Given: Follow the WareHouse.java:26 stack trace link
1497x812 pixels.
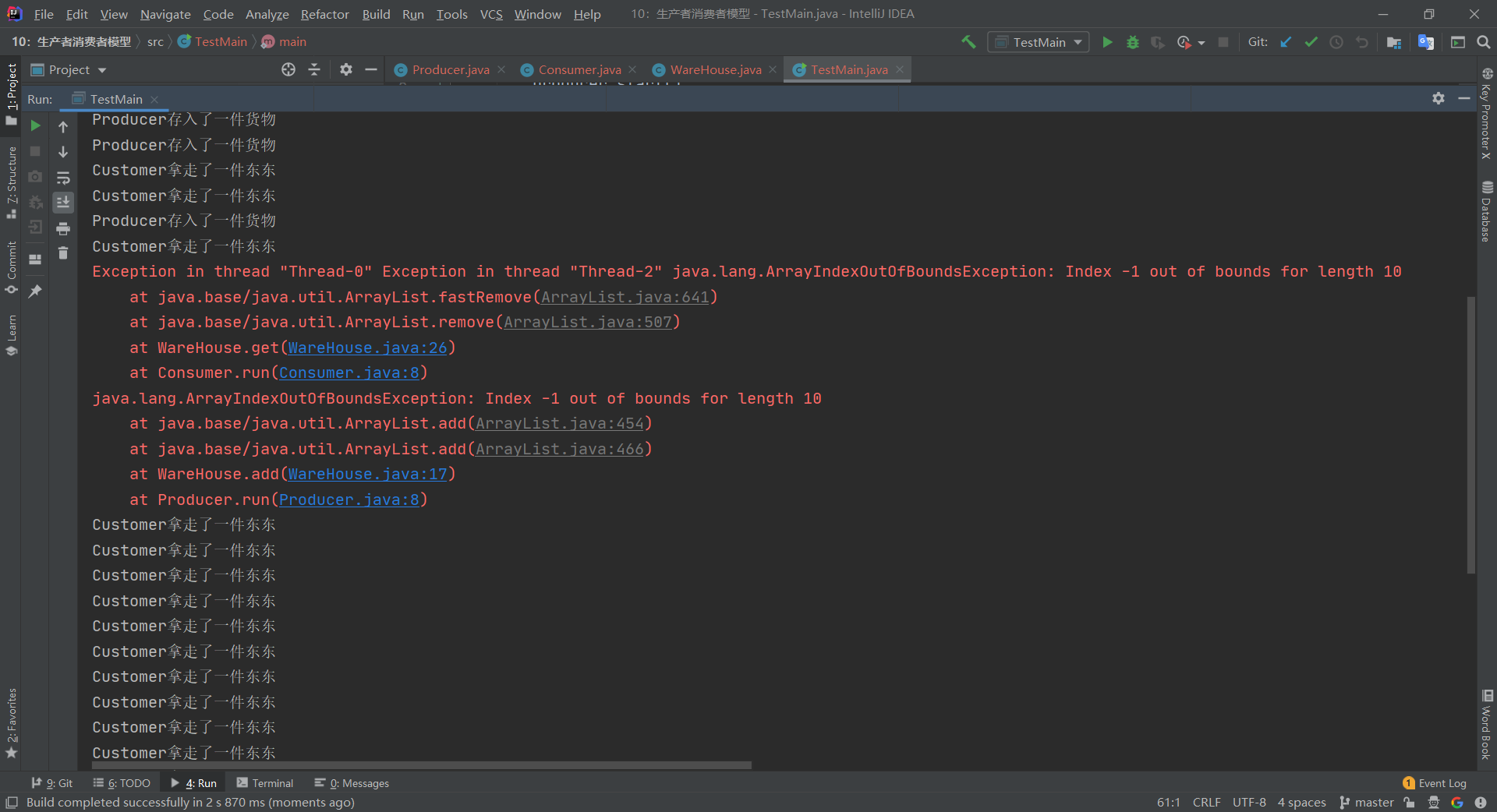Looking at the screenshot, I should click(x=367, y=348).
